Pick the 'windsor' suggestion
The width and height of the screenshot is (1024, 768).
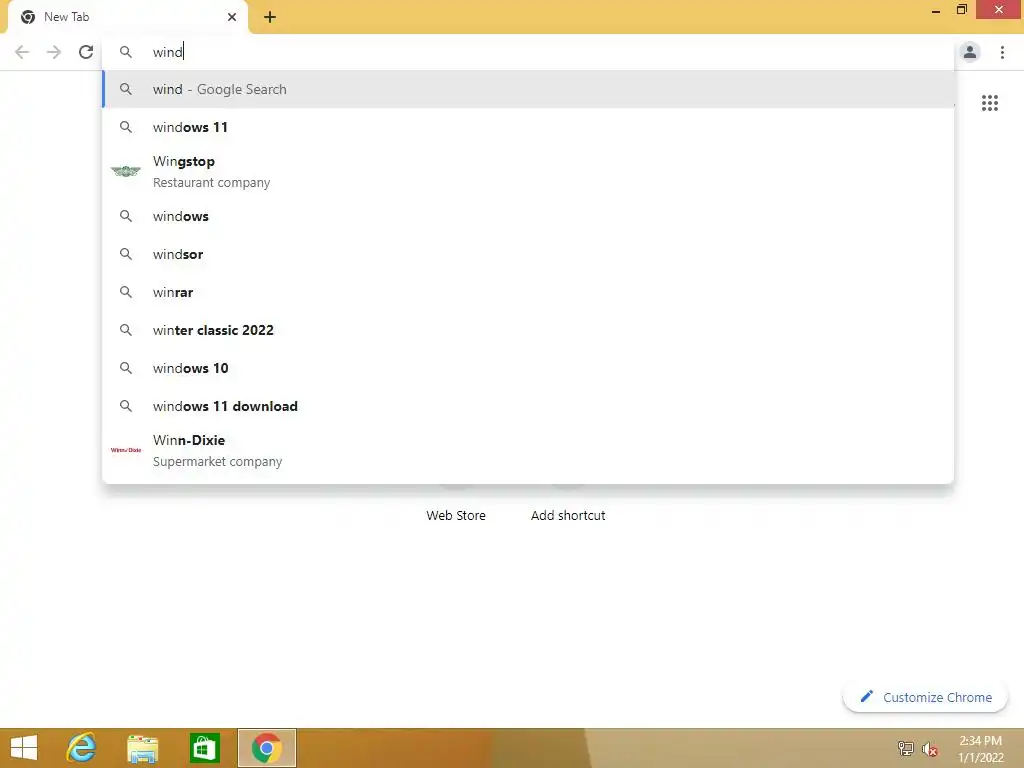tap(528, 254)
